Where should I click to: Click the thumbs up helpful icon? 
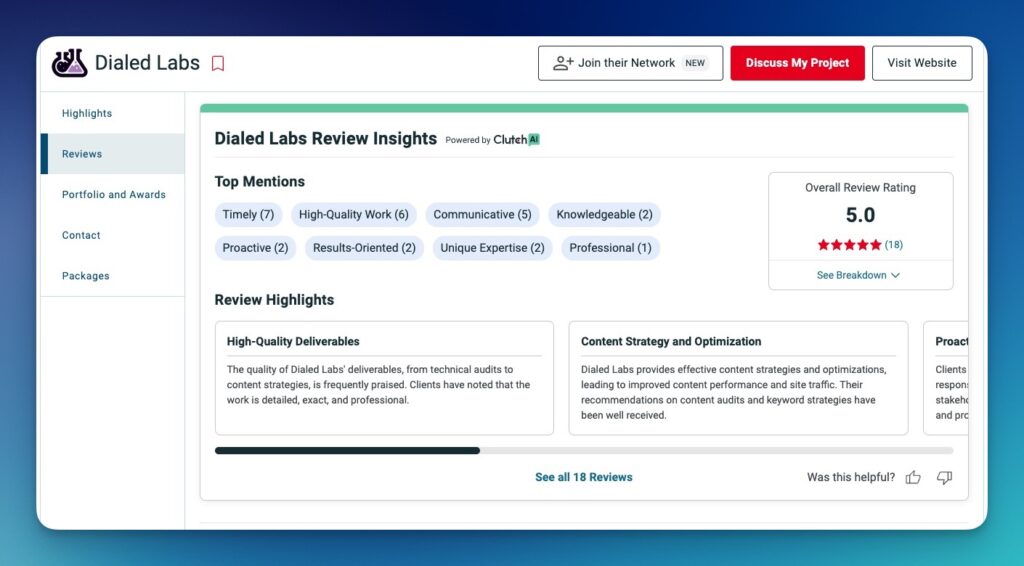click(x=913, y=477)
